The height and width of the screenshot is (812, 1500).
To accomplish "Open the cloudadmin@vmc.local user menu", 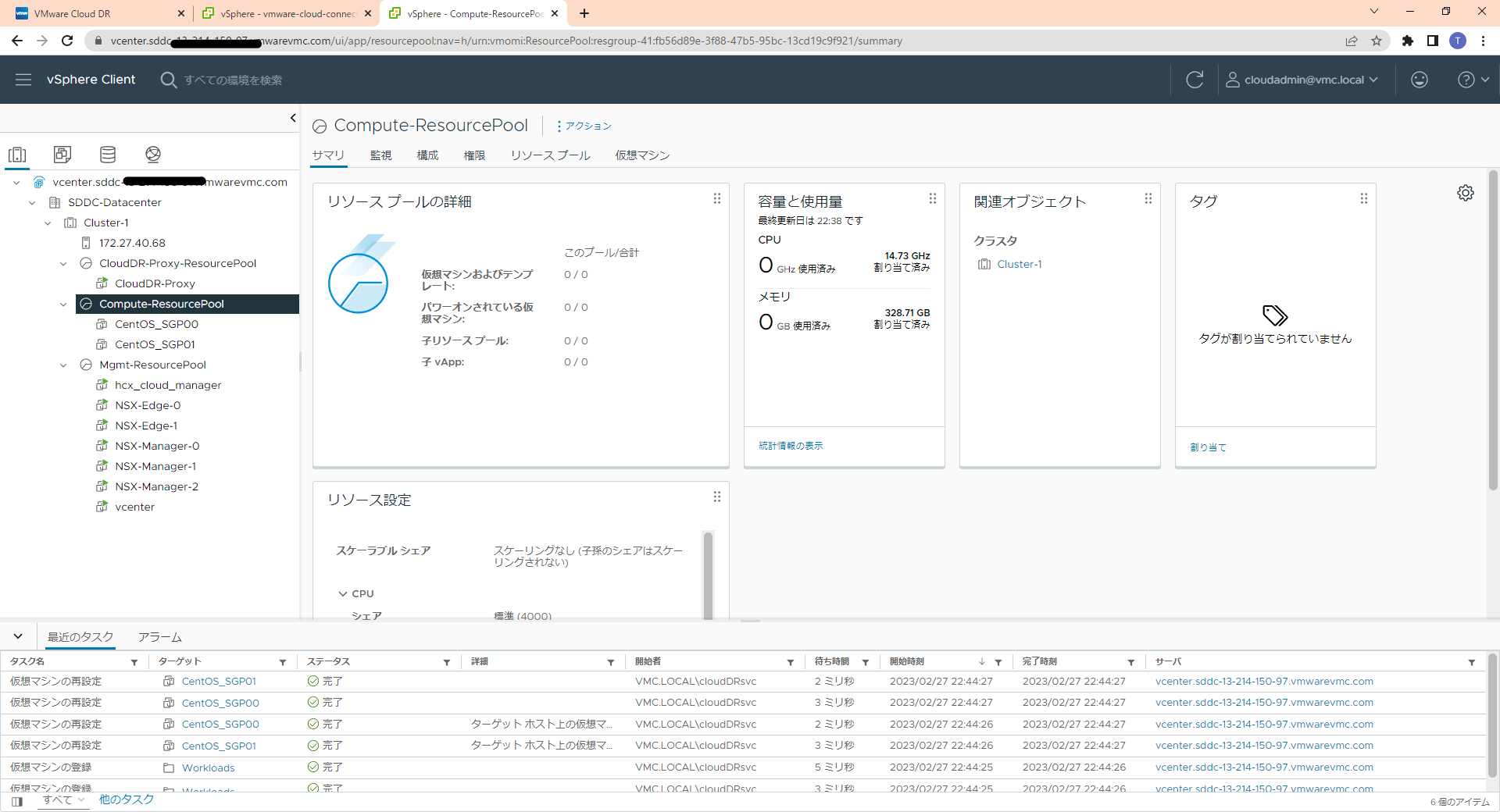I will pos(1302,80).
